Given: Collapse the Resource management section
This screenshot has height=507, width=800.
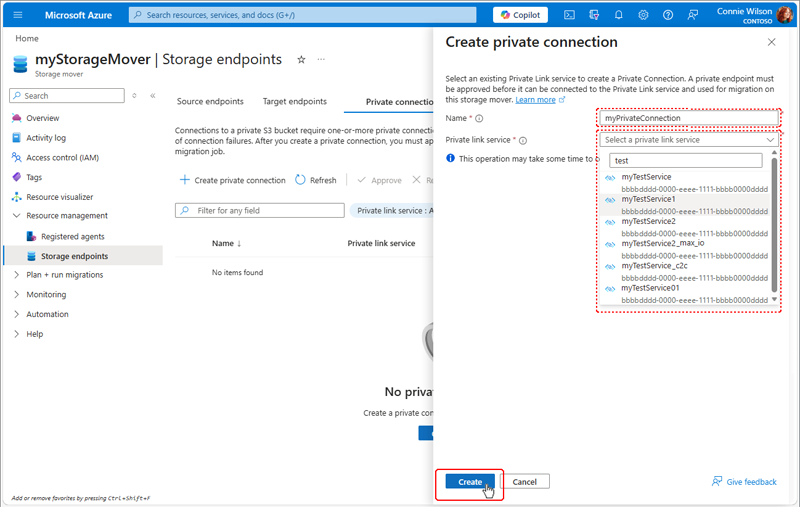Looking at the screenshot, I should click(x=16, y=216).
